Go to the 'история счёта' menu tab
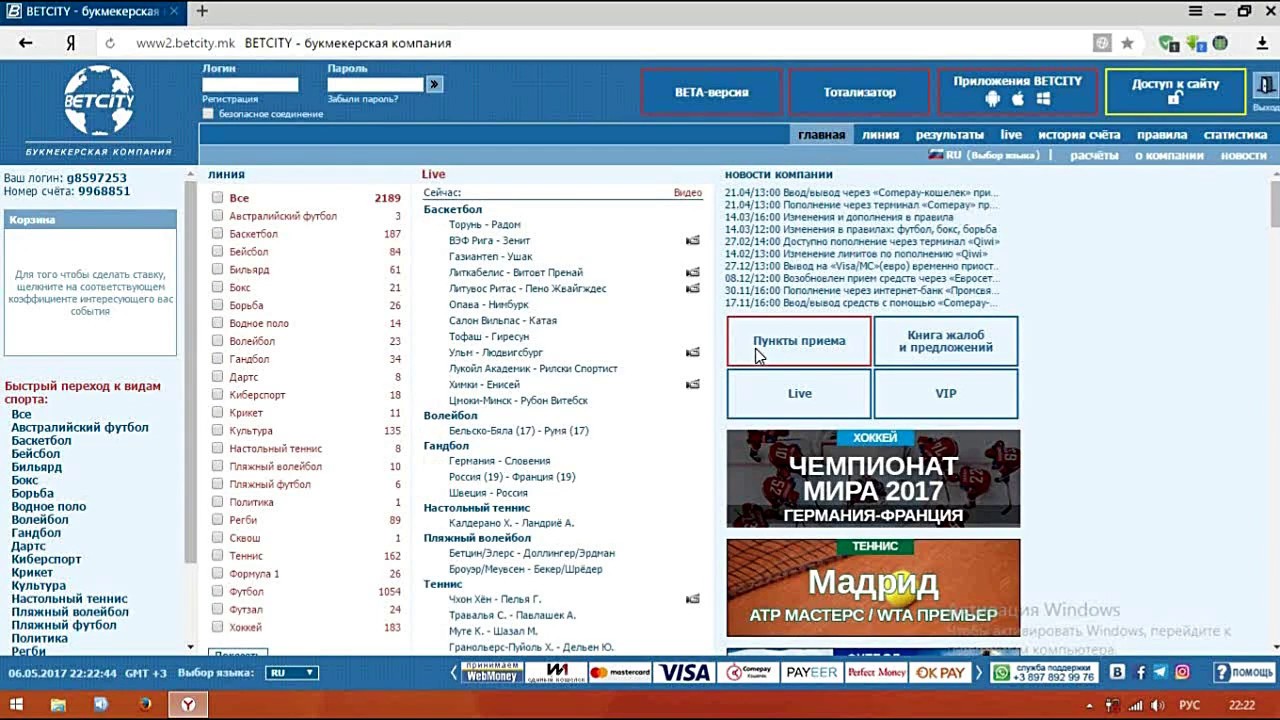 1079,135
